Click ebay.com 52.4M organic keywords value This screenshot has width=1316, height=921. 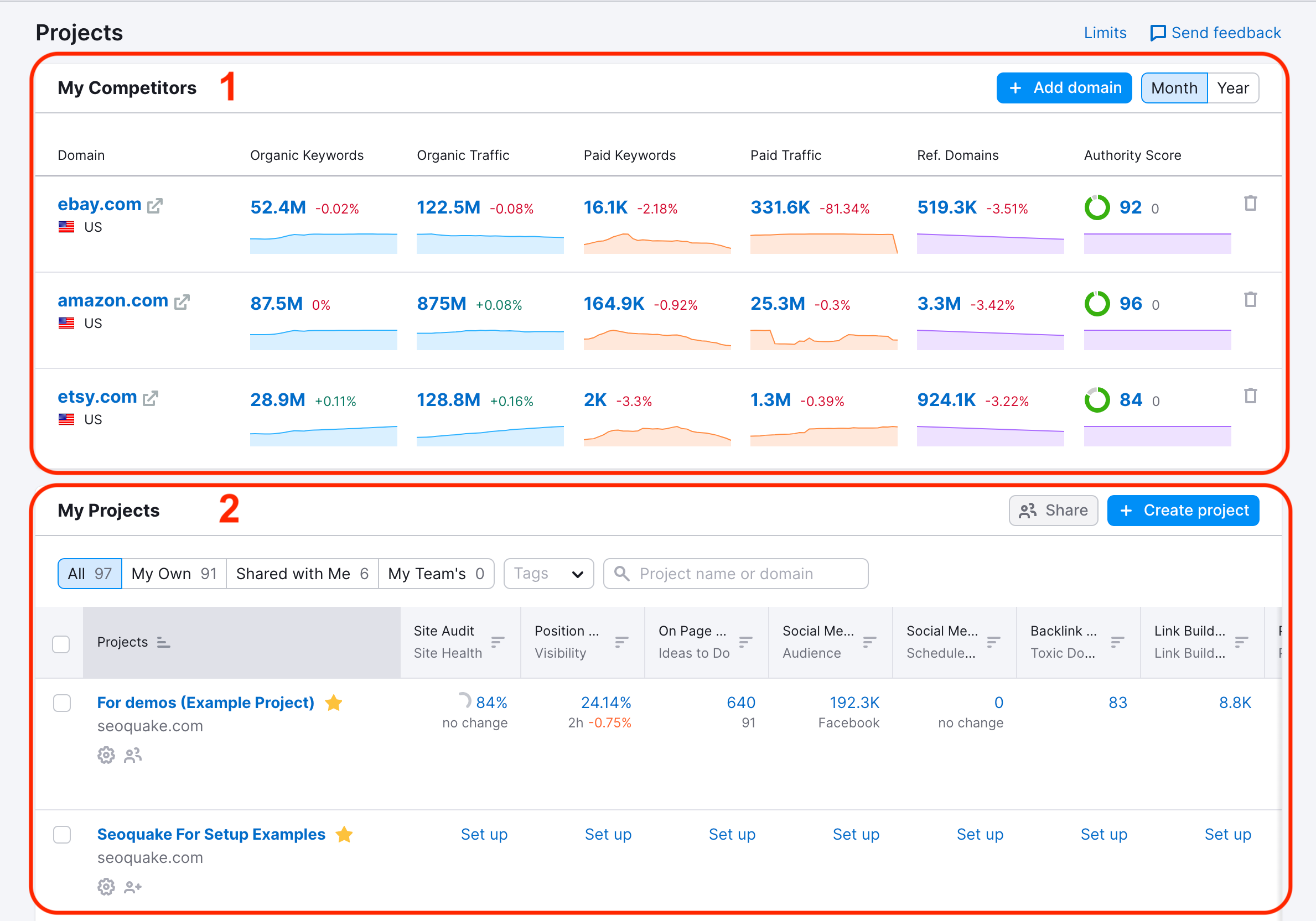(278, 207)
